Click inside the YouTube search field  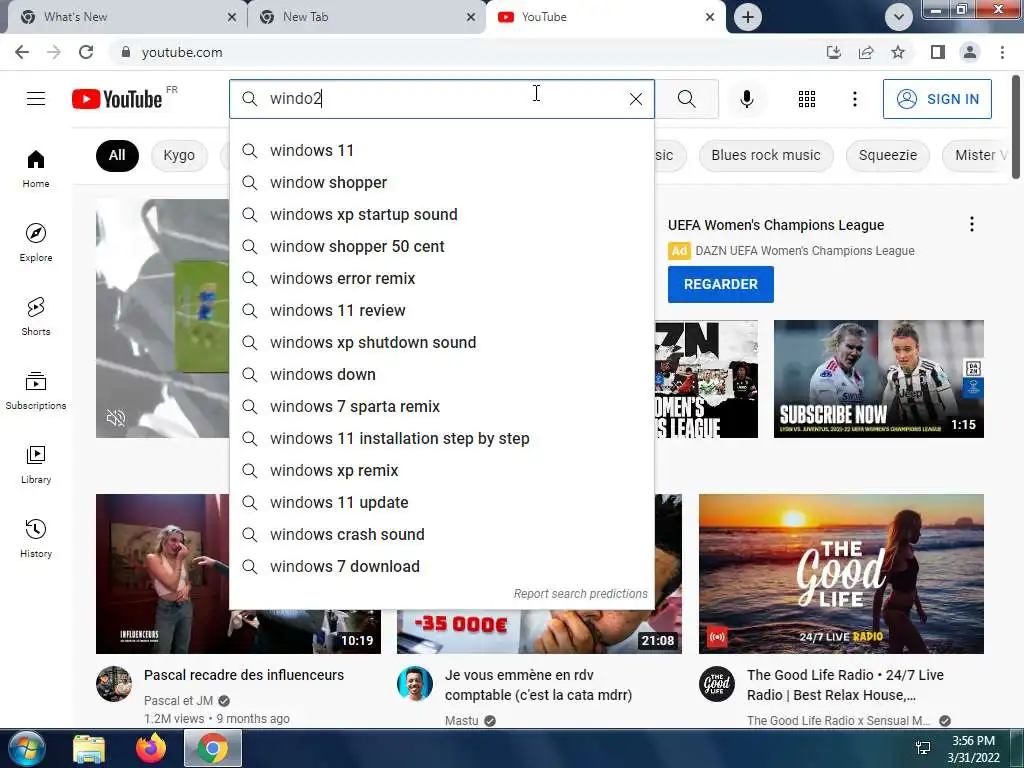point(444,99)
